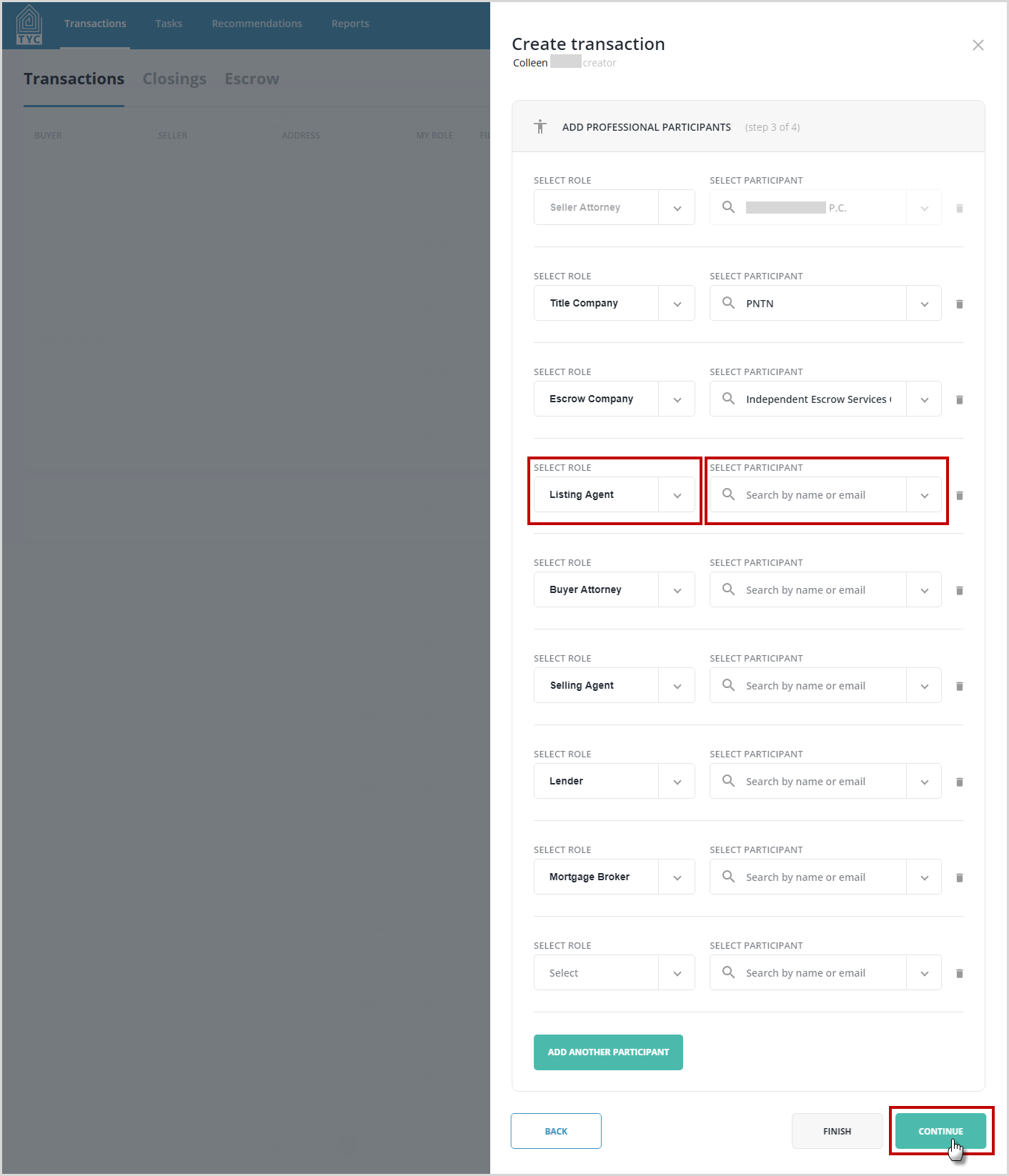
Task: Delete the Mortgage Broker participant row
Action: [x=960, y=877]
